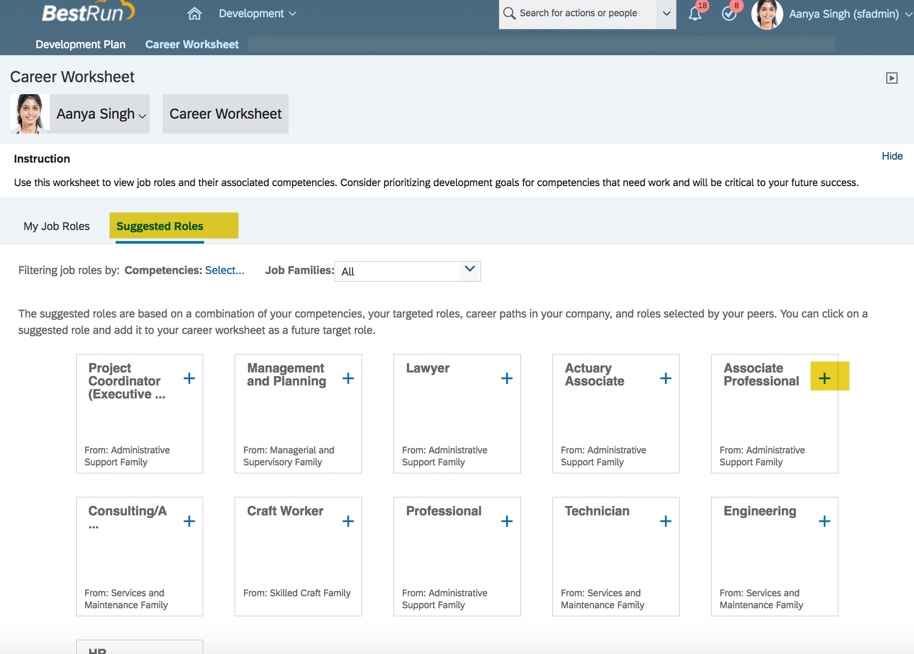The height and width of the screenshot is (654, 914).
Task: Click the play icon at page right
Action: point(891,78)
